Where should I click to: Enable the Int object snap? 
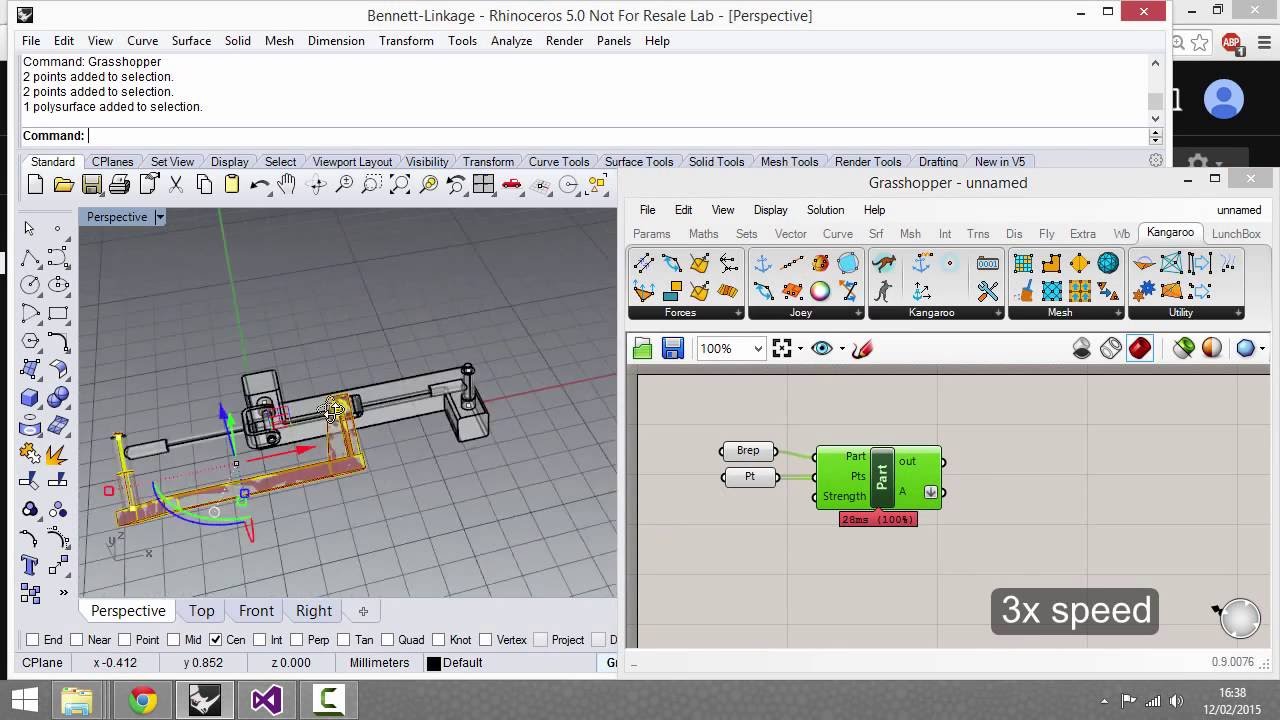click(260, 640)
